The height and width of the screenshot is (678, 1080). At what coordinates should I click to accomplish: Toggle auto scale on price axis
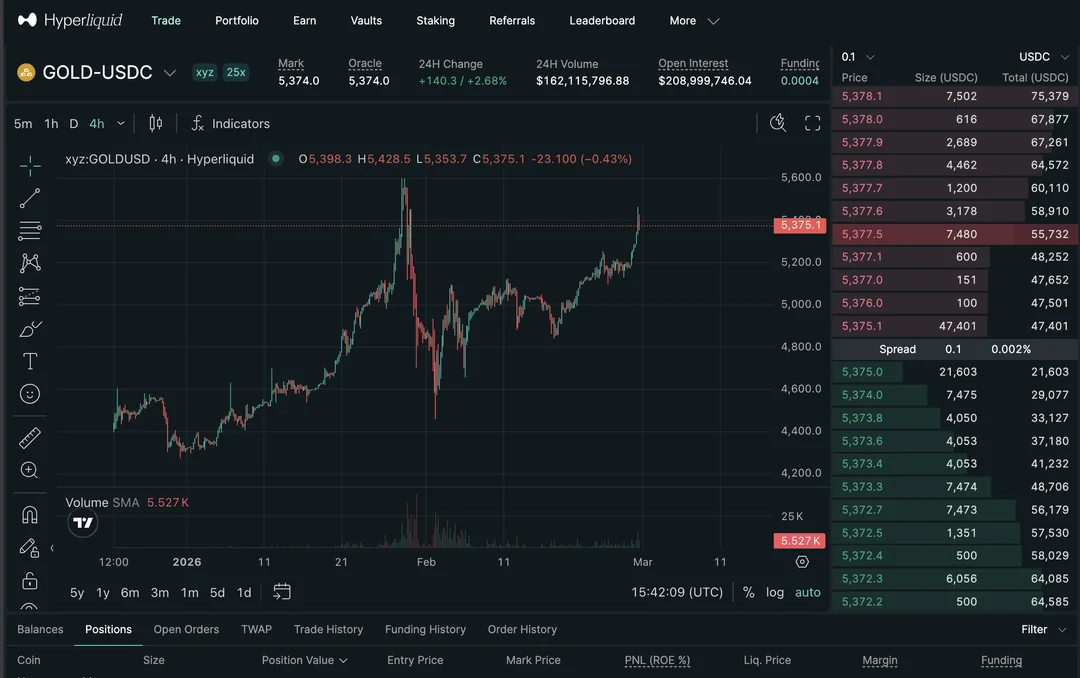807,592
